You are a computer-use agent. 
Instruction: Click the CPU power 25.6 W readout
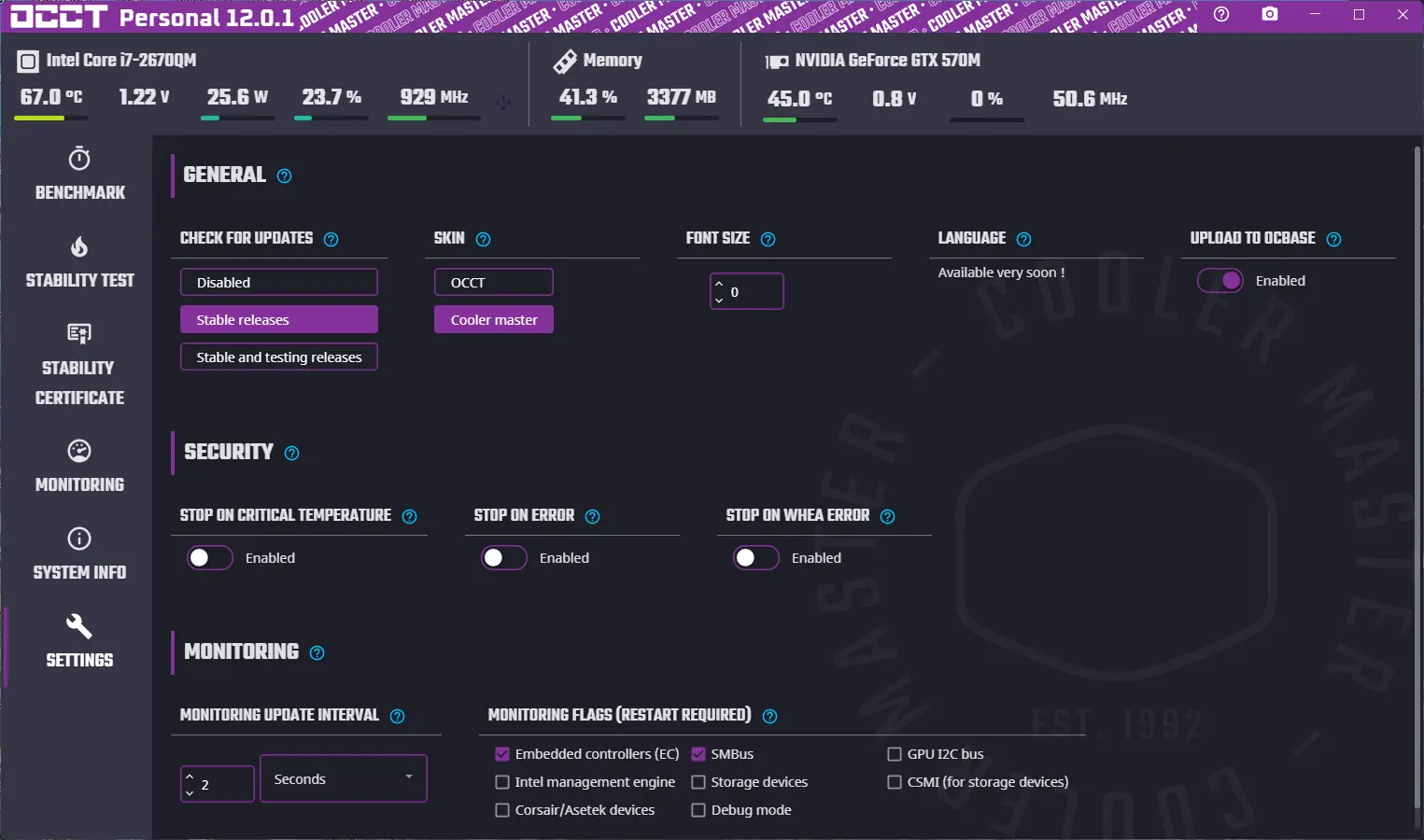pos(237,97)
